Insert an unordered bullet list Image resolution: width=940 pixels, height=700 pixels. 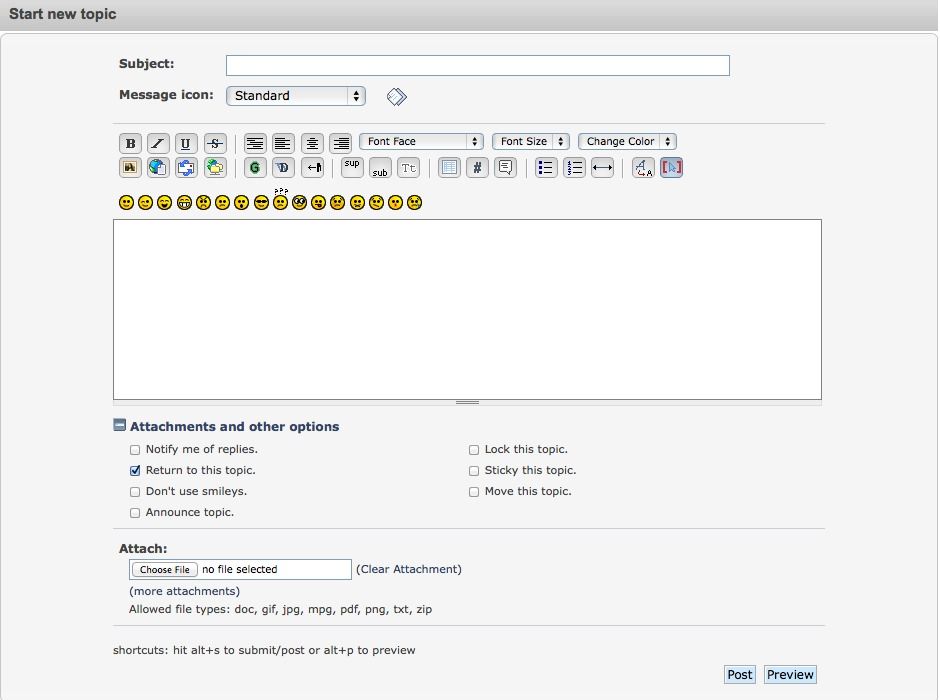tap(546, 167)
